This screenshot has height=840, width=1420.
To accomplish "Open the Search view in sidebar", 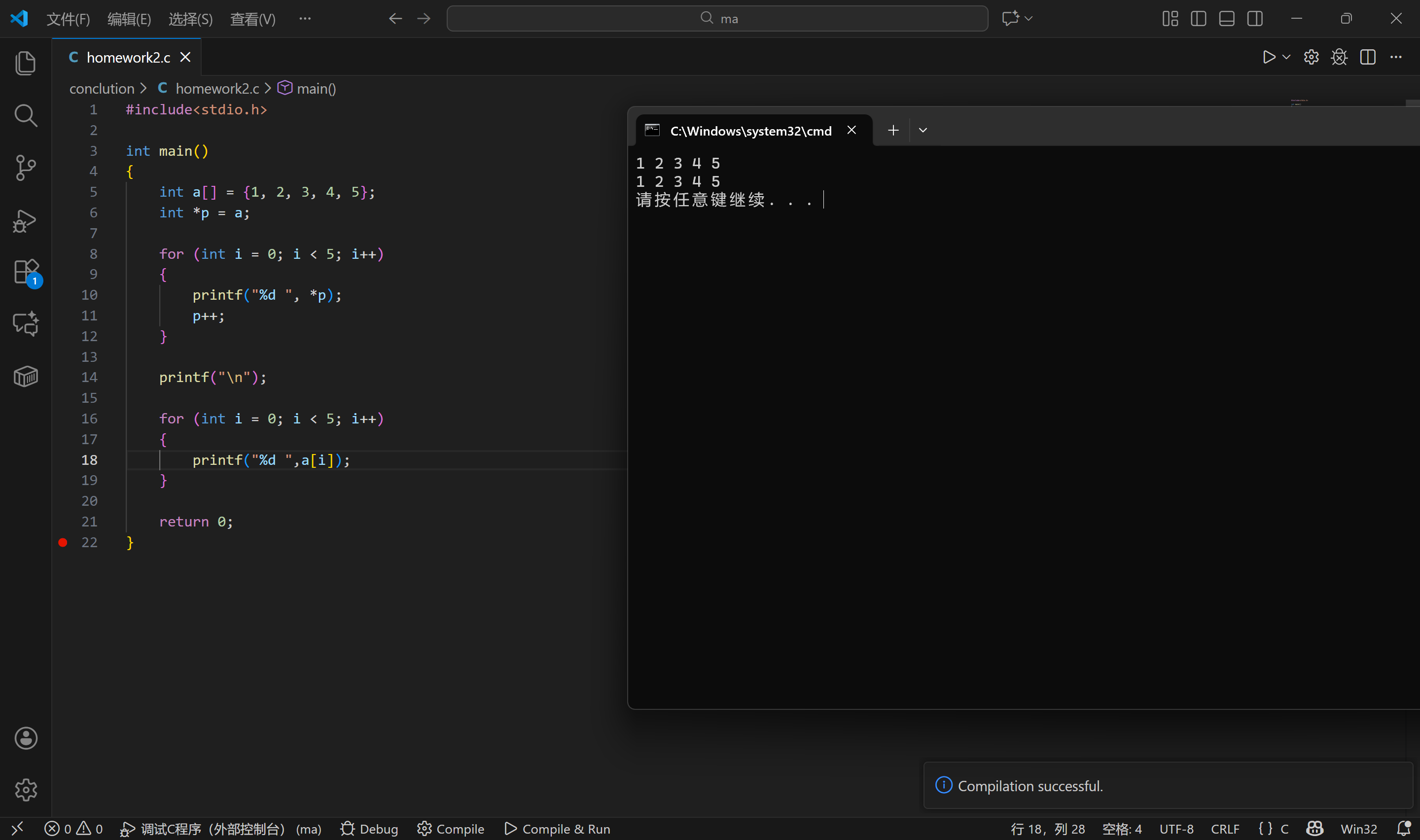I will [x=26, y=115].
